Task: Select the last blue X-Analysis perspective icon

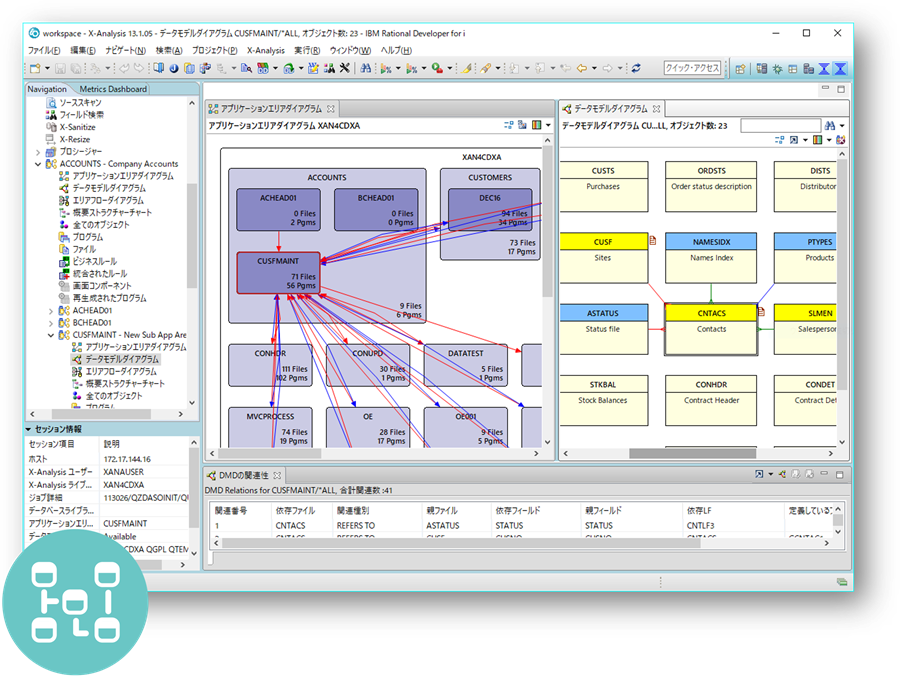Action: (840, 69)
